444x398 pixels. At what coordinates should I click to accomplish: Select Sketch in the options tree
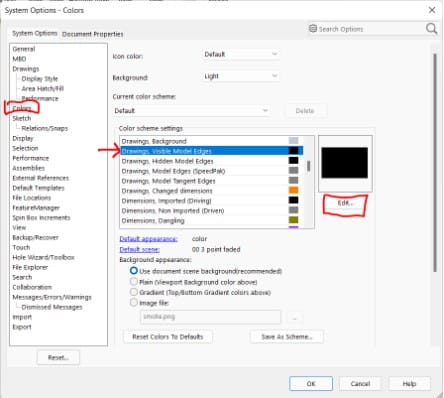(22, 118)
